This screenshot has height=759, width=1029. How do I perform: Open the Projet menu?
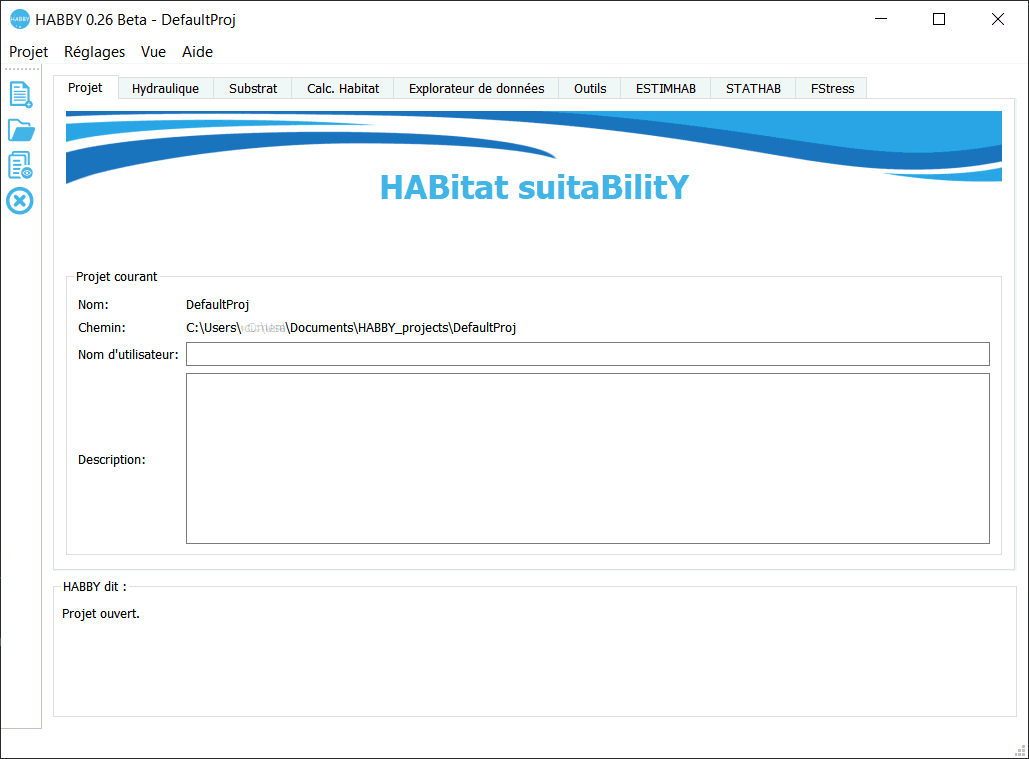[x=29, y=52]
